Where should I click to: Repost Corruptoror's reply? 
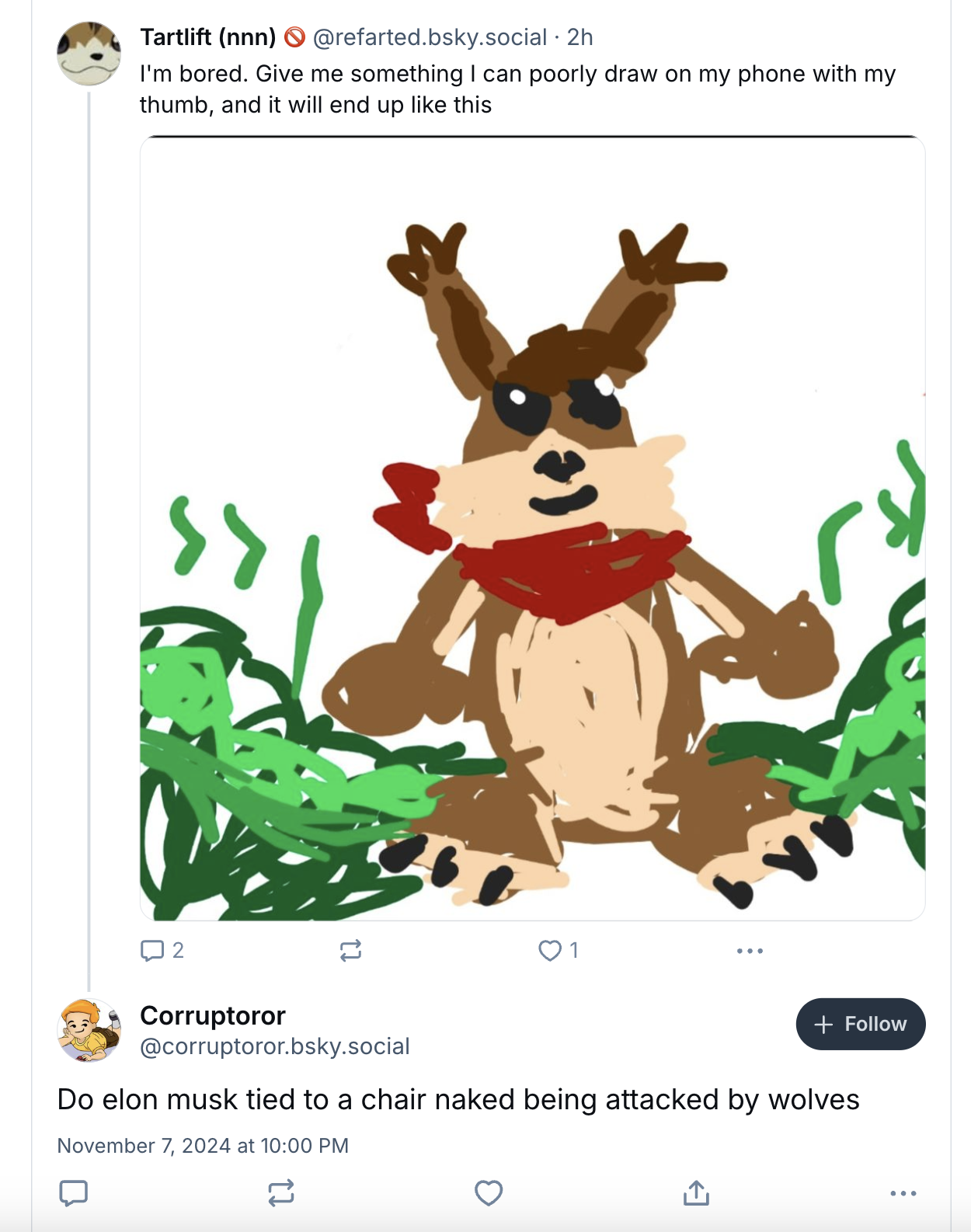(281, 1192)
